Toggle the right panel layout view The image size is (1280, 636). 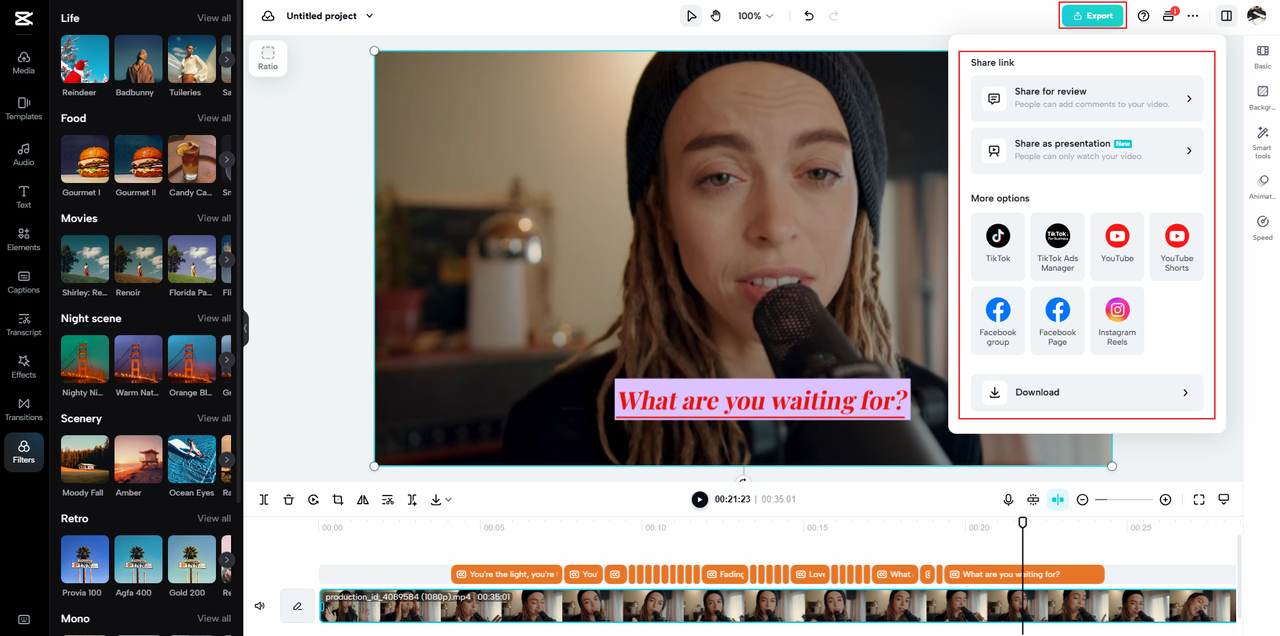pos(1226,16)
